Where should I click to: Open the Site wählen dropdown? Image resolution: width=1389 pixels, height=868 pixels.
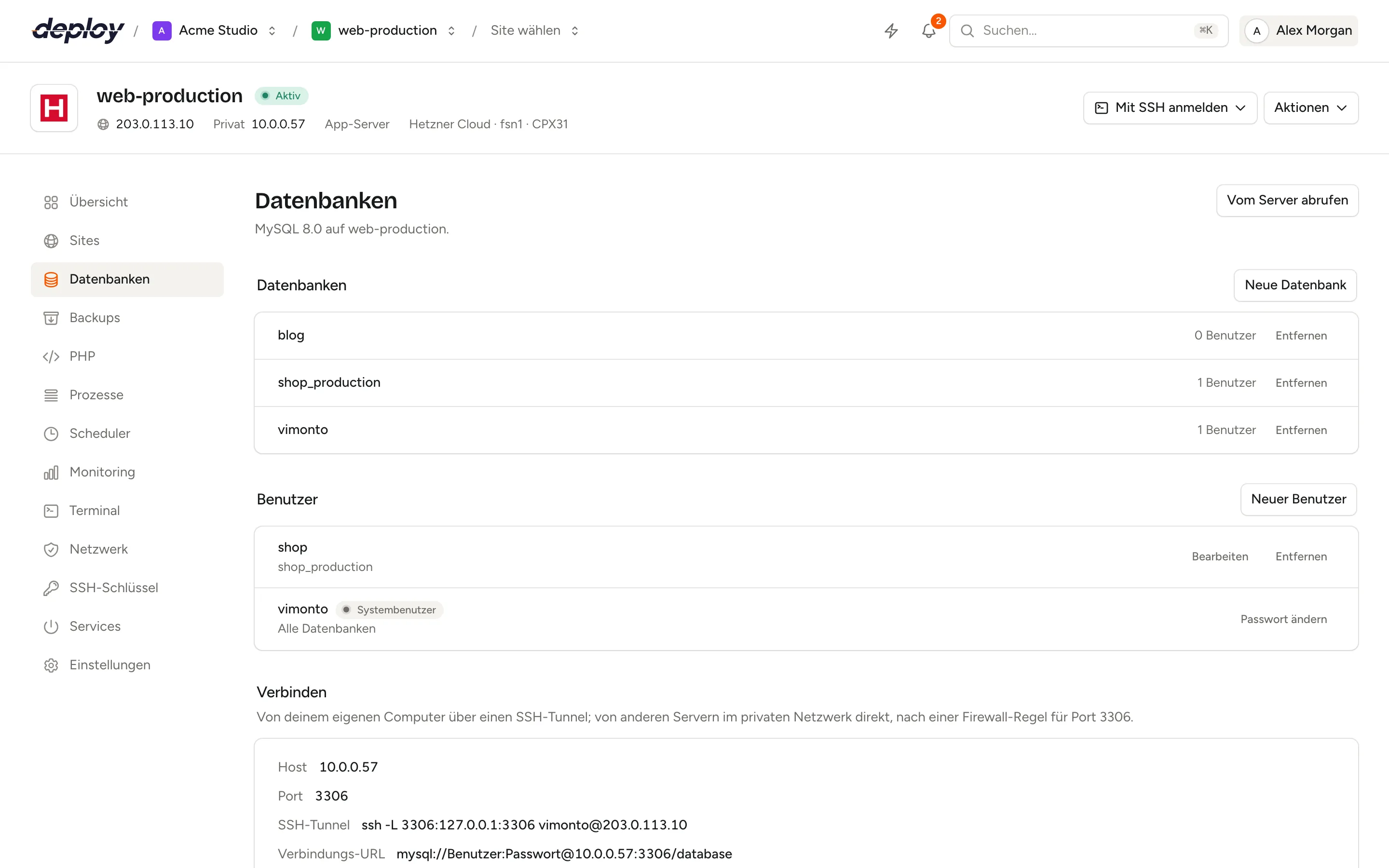[x=535, y=30]
